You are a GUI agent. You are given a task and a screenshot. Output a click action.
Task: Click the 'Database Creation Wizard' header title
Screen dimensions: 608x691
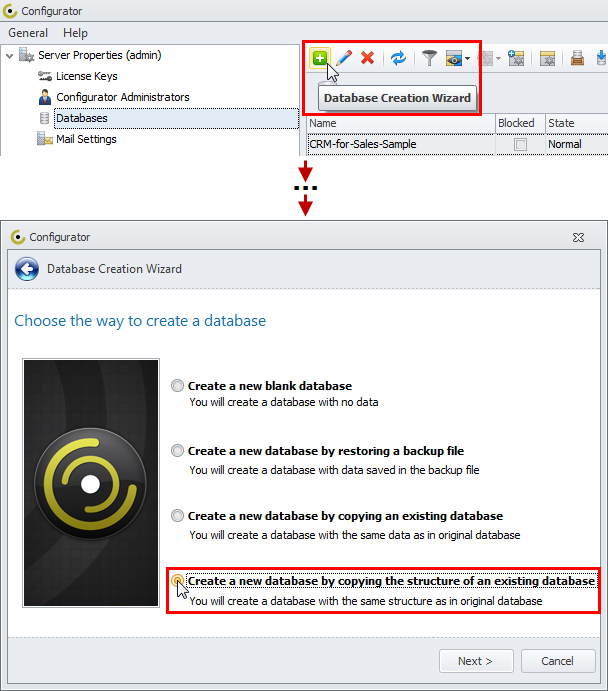pyautogui.click(x=115, y=269)
